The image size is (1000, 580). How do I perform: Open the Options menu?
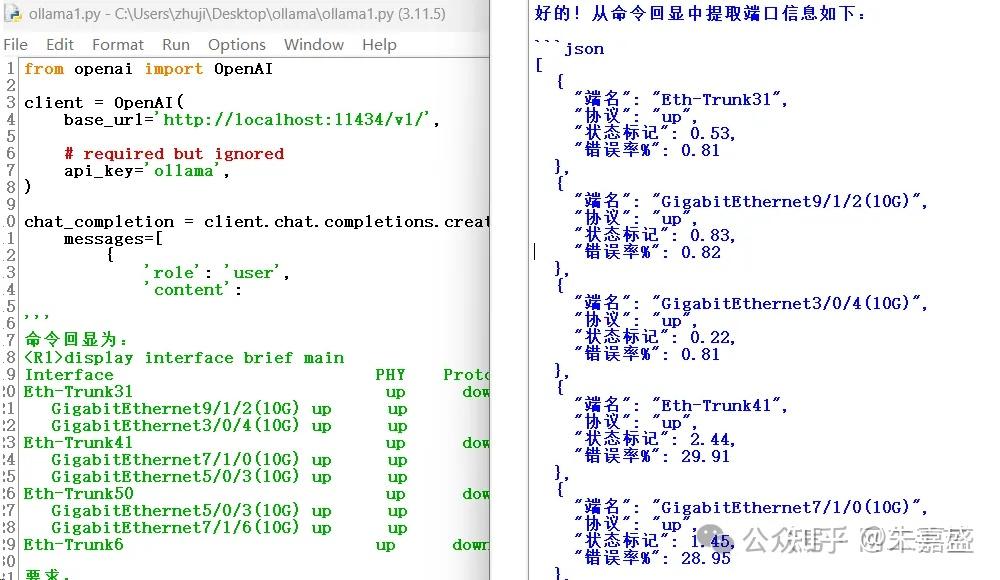point(237,45)
